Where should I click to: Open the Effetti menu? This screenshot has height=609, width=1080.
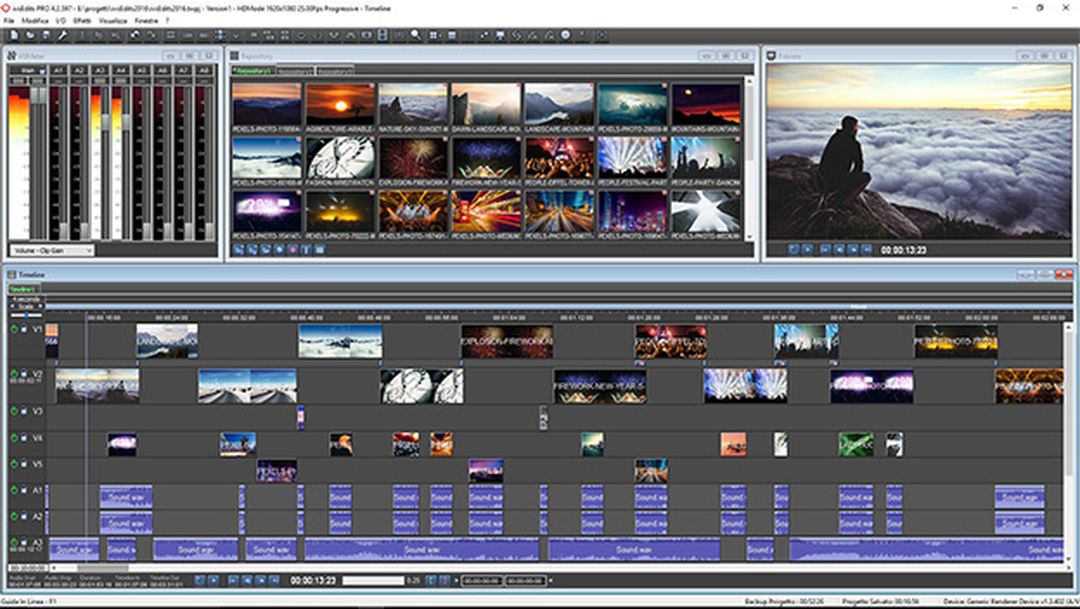(x=83, y=20)
